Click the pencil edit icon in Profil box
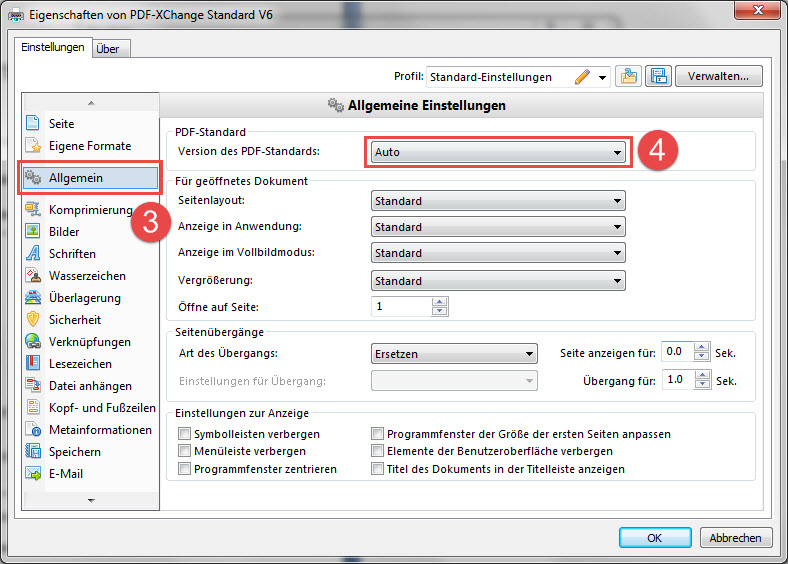 (582, 77)
